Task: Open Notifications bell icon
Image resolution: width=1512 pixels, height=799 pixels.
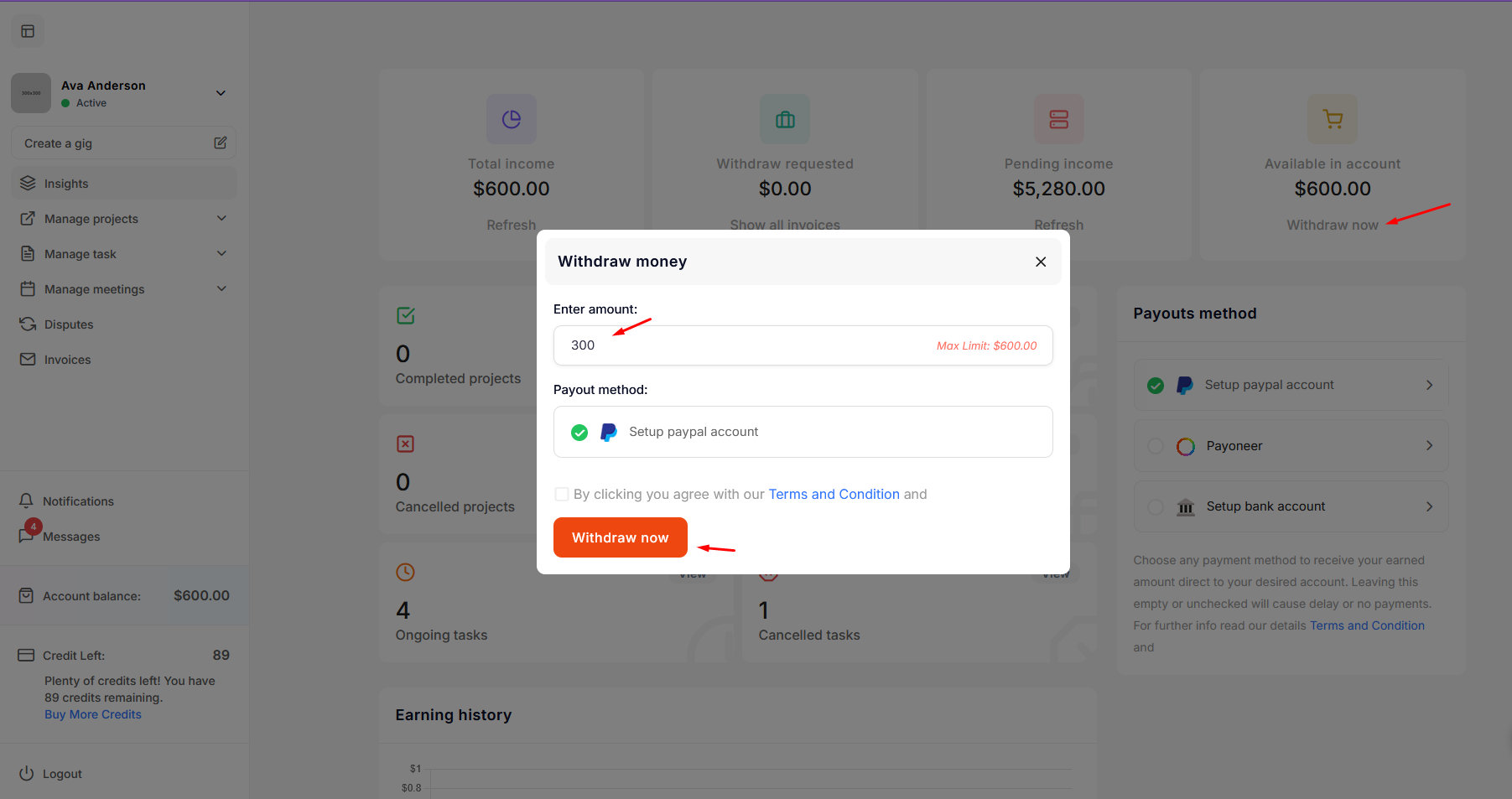Action: [26, 501]
